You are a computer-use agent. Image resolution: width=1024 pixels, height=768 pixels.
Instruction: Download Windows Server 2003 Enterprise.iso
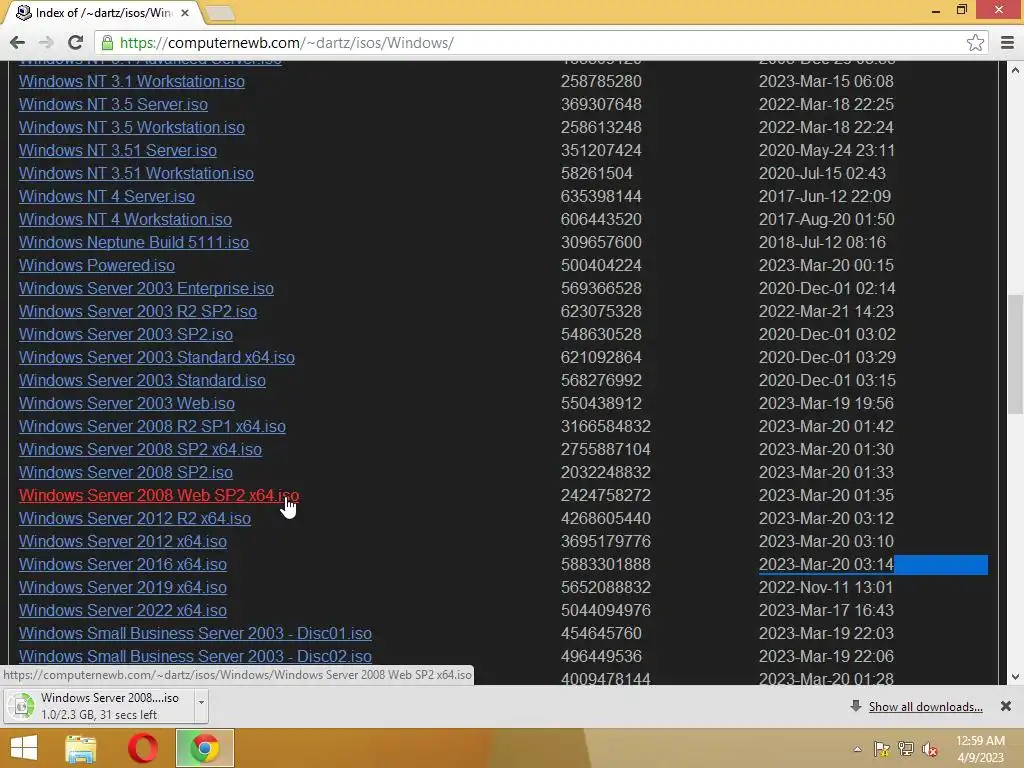coord(146,289)
